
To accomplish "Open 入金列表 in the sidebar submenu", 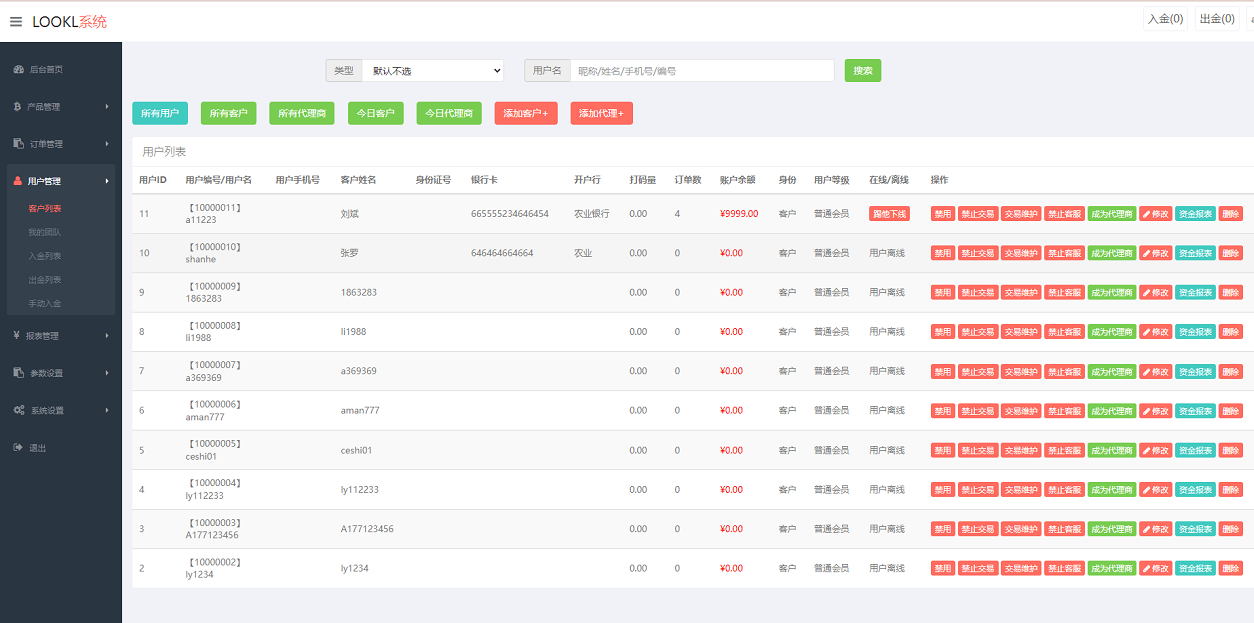I will pos(45,256).
